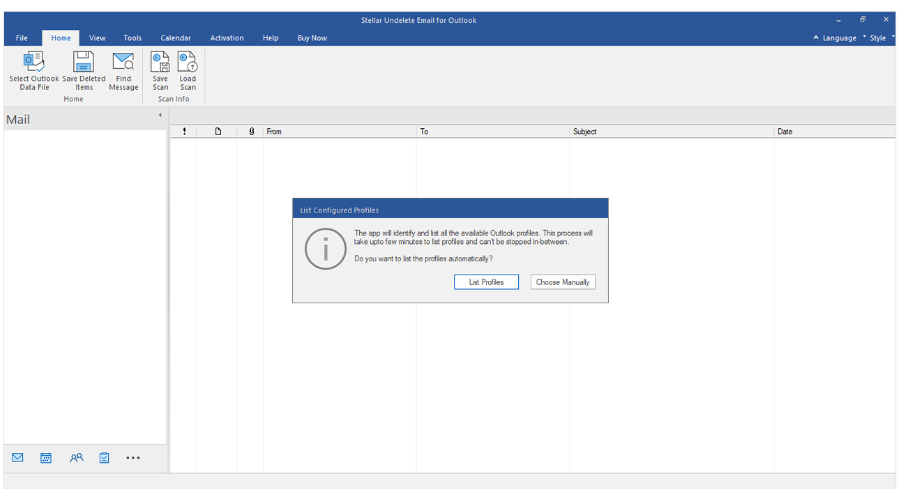The width and height of the screenshot is (900, 500).
Task: Open the Buy Now tab
Action: click(x=312, y=38)
